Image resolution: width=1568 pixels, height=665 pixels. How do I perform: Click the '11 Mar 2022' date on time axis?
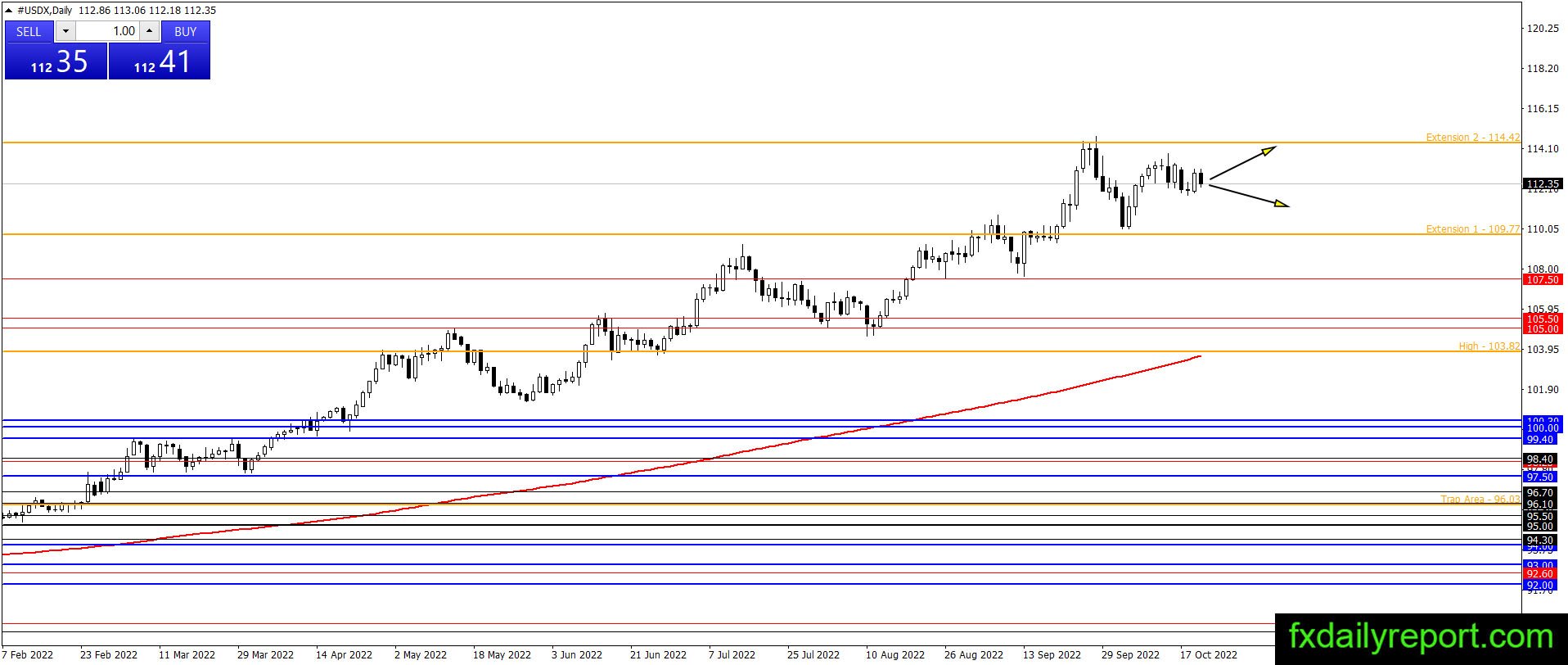click(x=187, y=654)
